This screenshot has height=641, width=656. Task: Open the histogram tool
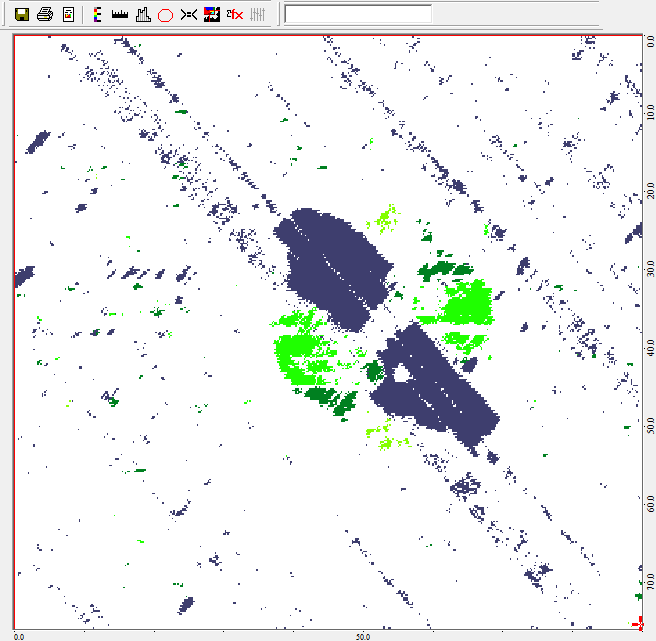(x=142, y=14)
